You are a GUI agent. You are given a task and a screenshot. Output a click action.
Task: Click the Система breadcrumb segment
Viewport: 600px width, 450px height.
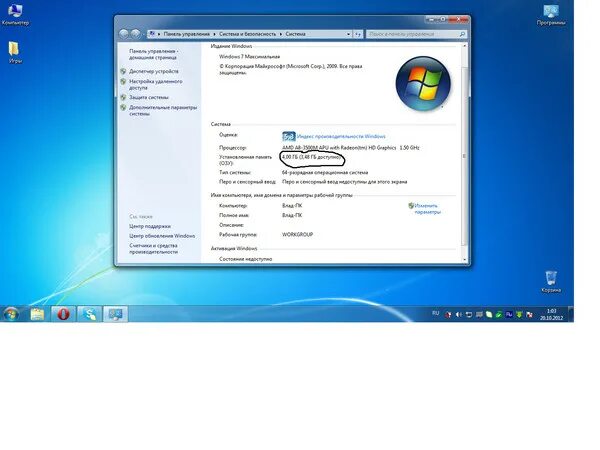295,34
